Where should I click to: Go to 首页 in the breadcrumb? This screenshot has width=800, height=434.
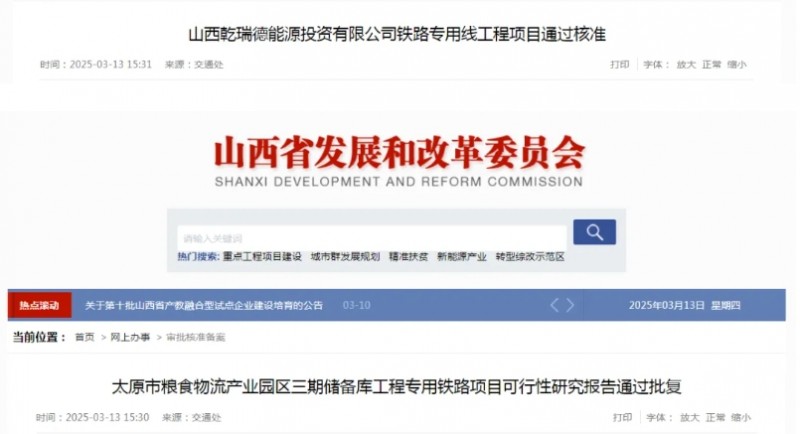click(85, 337)
